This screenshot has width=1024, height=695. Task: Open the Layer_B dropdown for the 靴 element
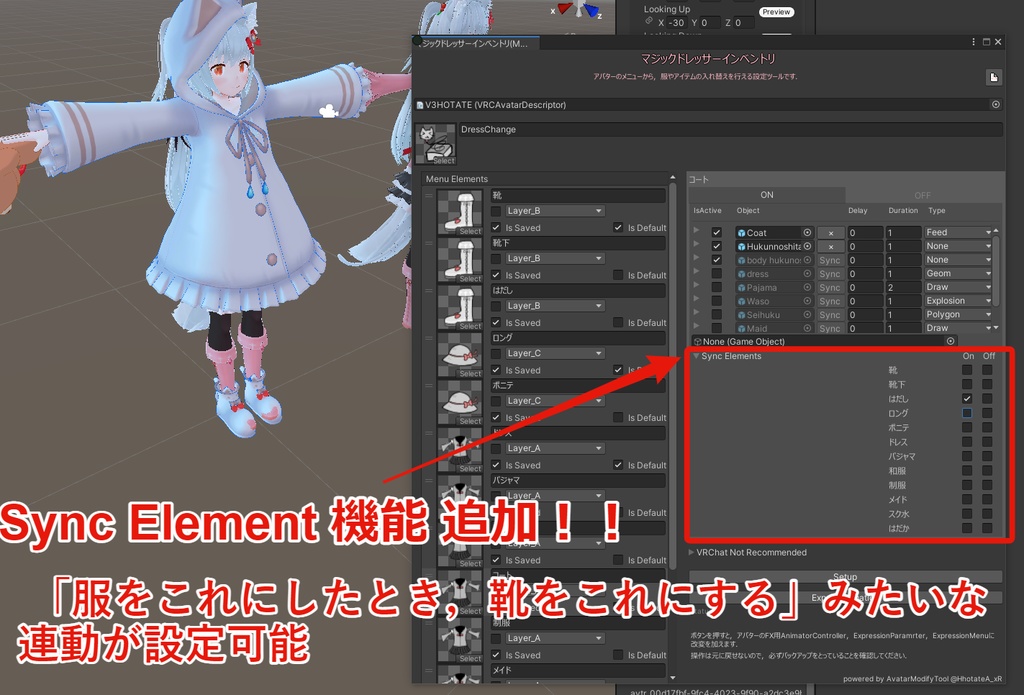pyautogui.click(x=555, y=211)
